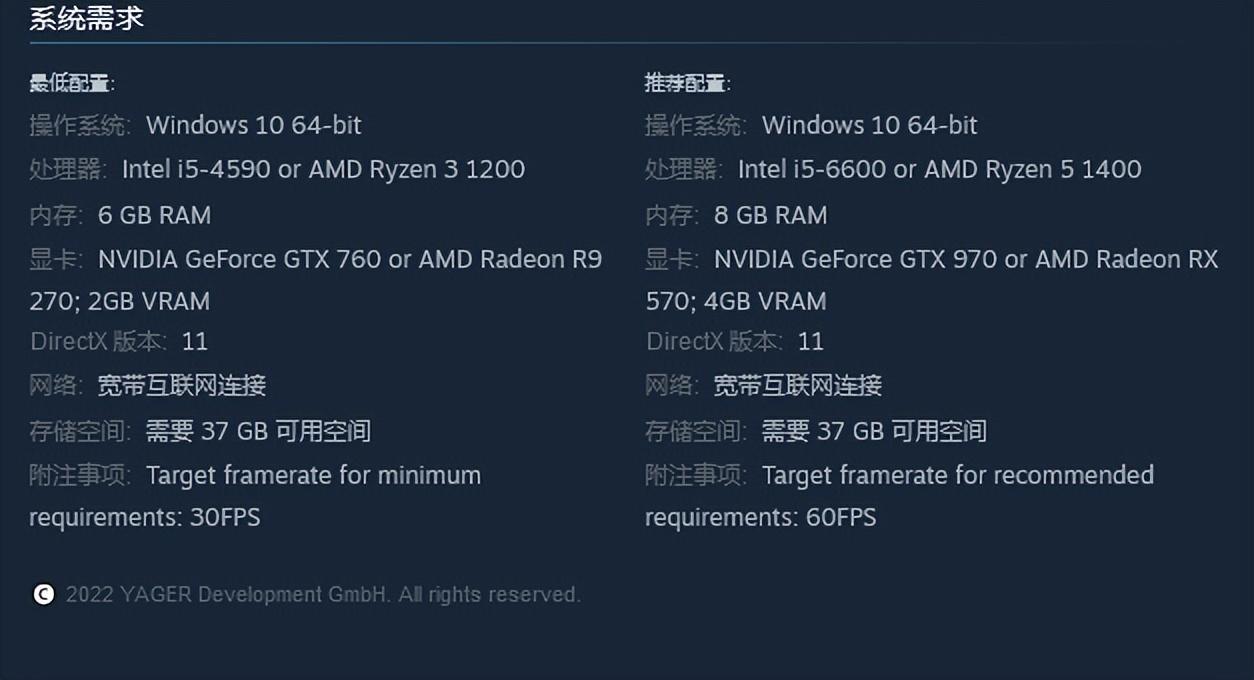Click the YAGER Development GmbH copyright text

click(x=322, y=595)
